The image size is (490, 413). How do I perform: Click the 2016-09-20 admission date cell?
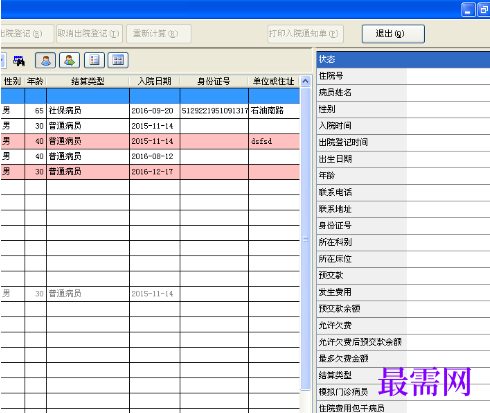tap(155, 111)
